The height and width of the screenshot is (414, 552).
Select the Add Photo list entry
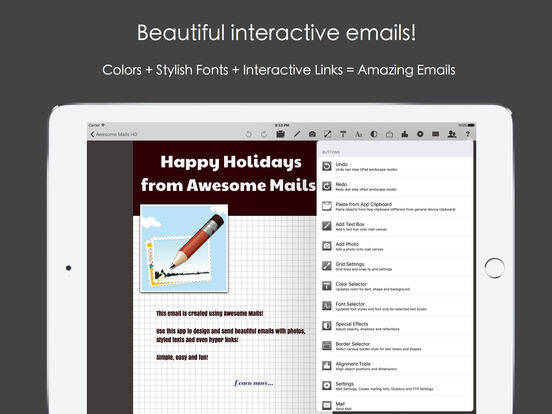tap(395, 246)
